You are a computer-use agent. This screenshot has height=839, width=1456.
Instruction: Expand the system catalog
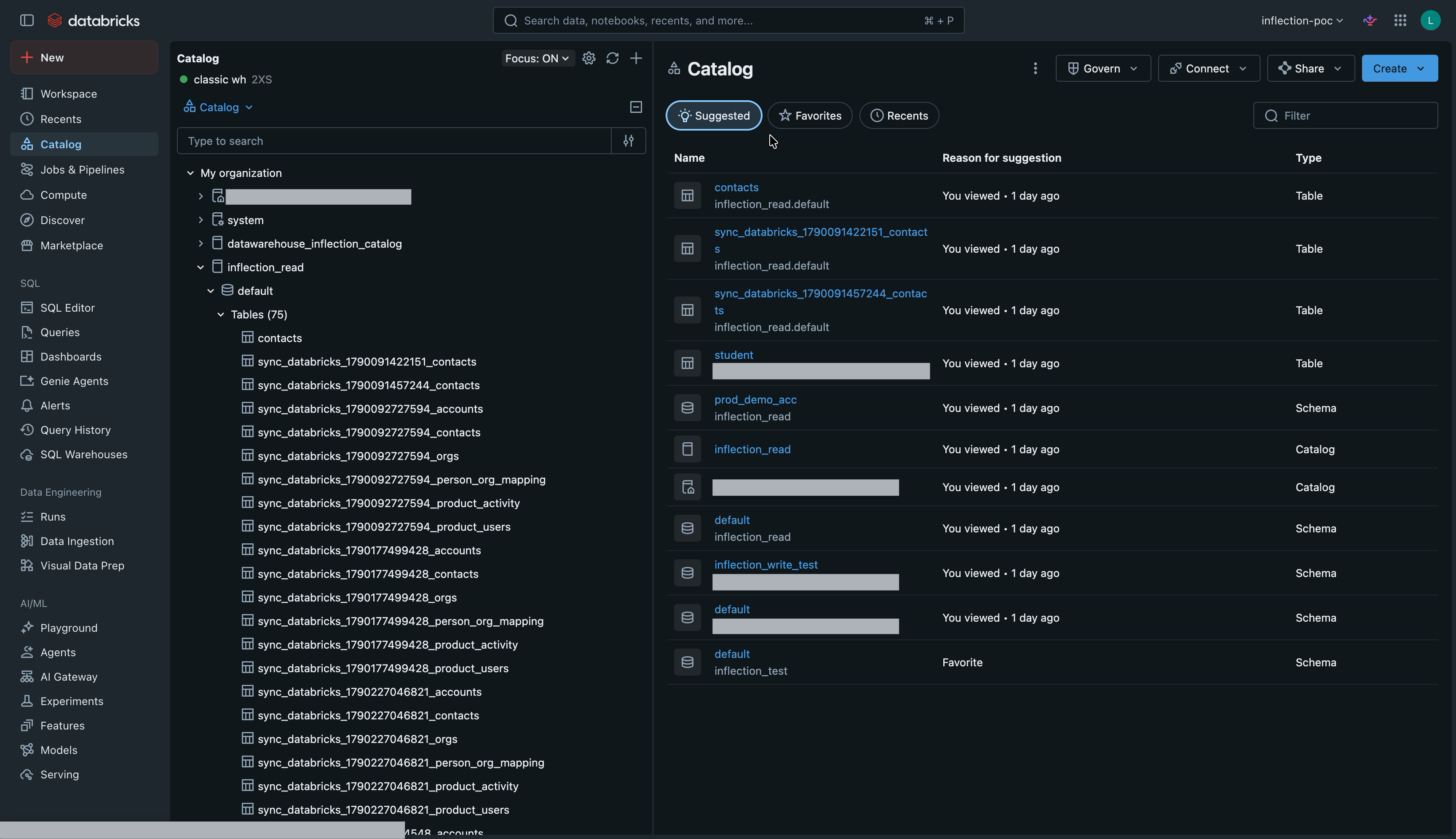tap(200, 220)
